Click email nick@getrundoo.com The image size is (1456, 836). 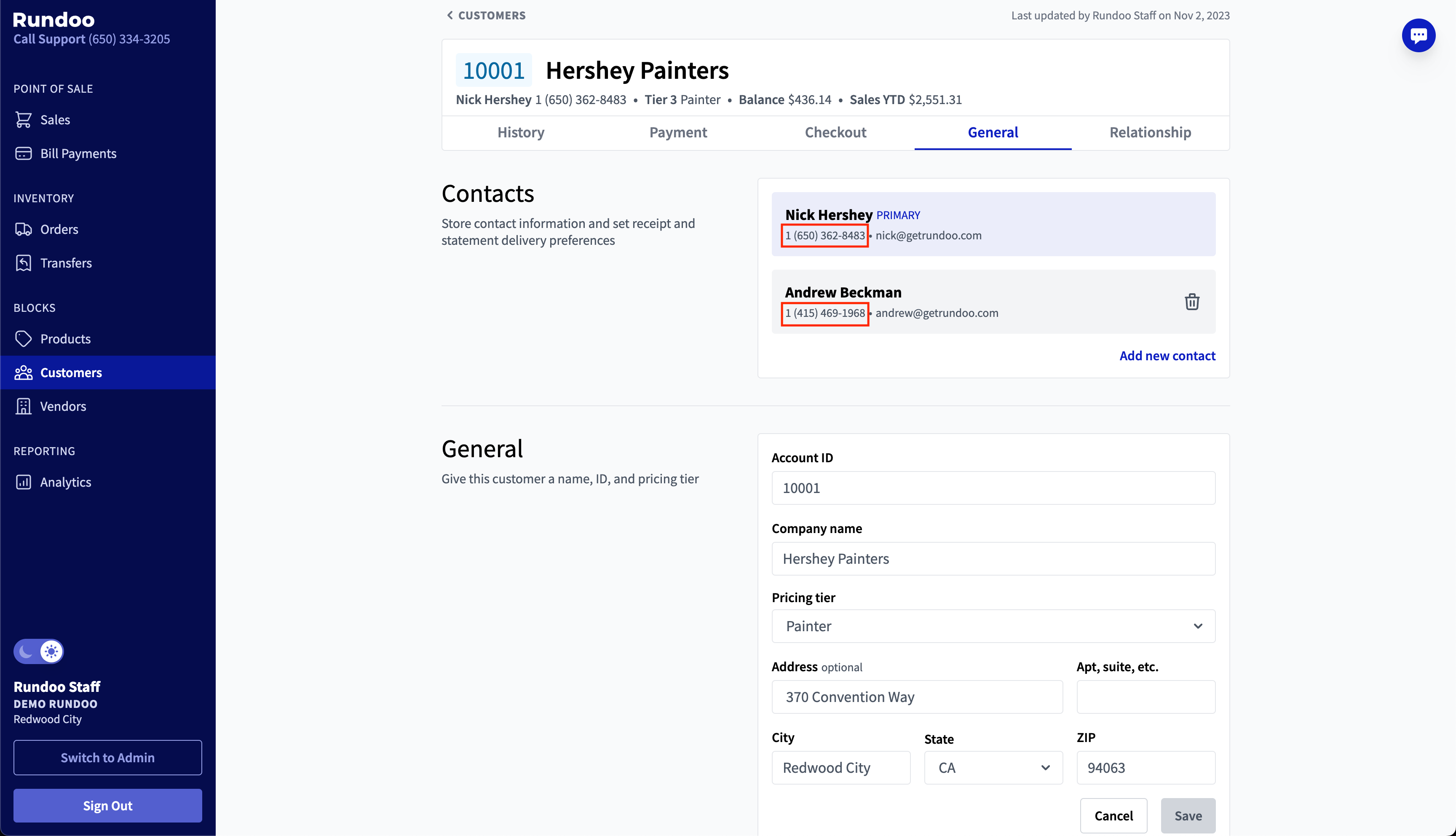928,236
